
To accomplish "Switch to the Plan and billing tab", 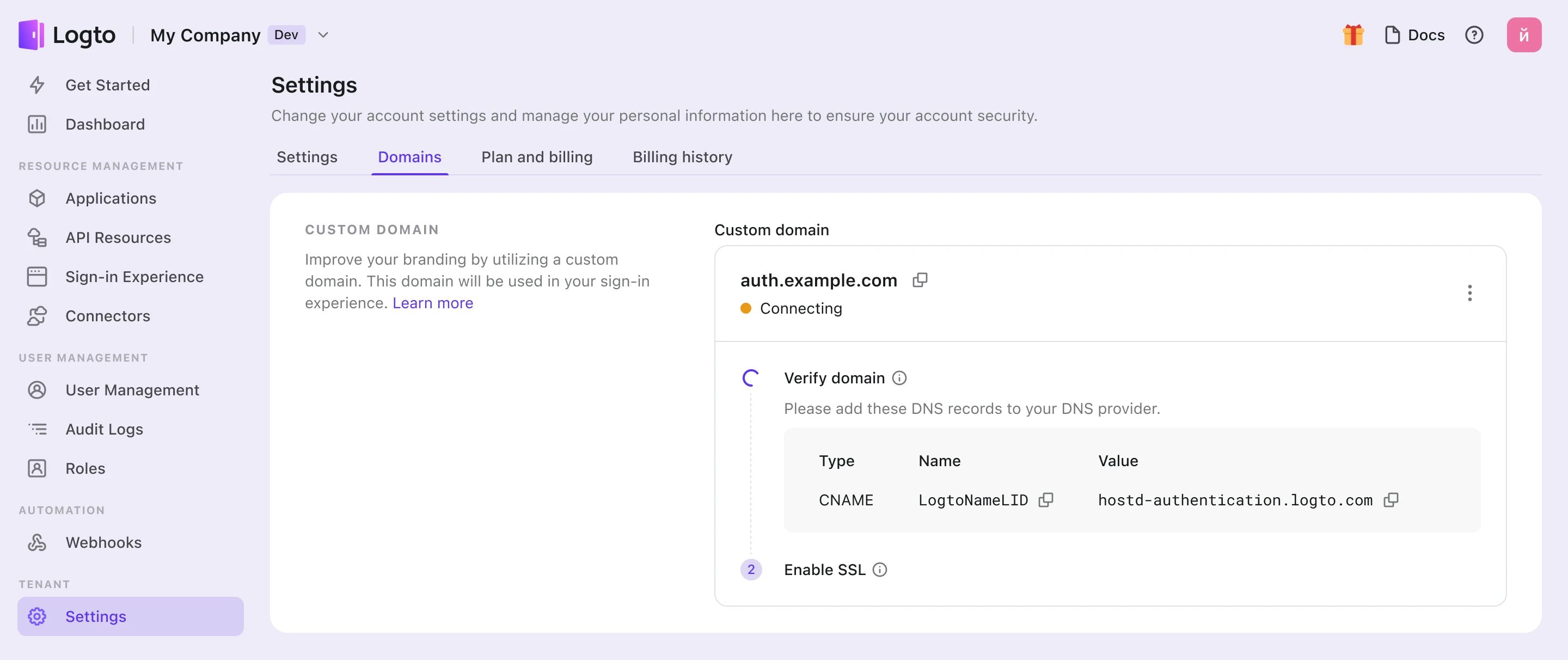I will [536, 156].
